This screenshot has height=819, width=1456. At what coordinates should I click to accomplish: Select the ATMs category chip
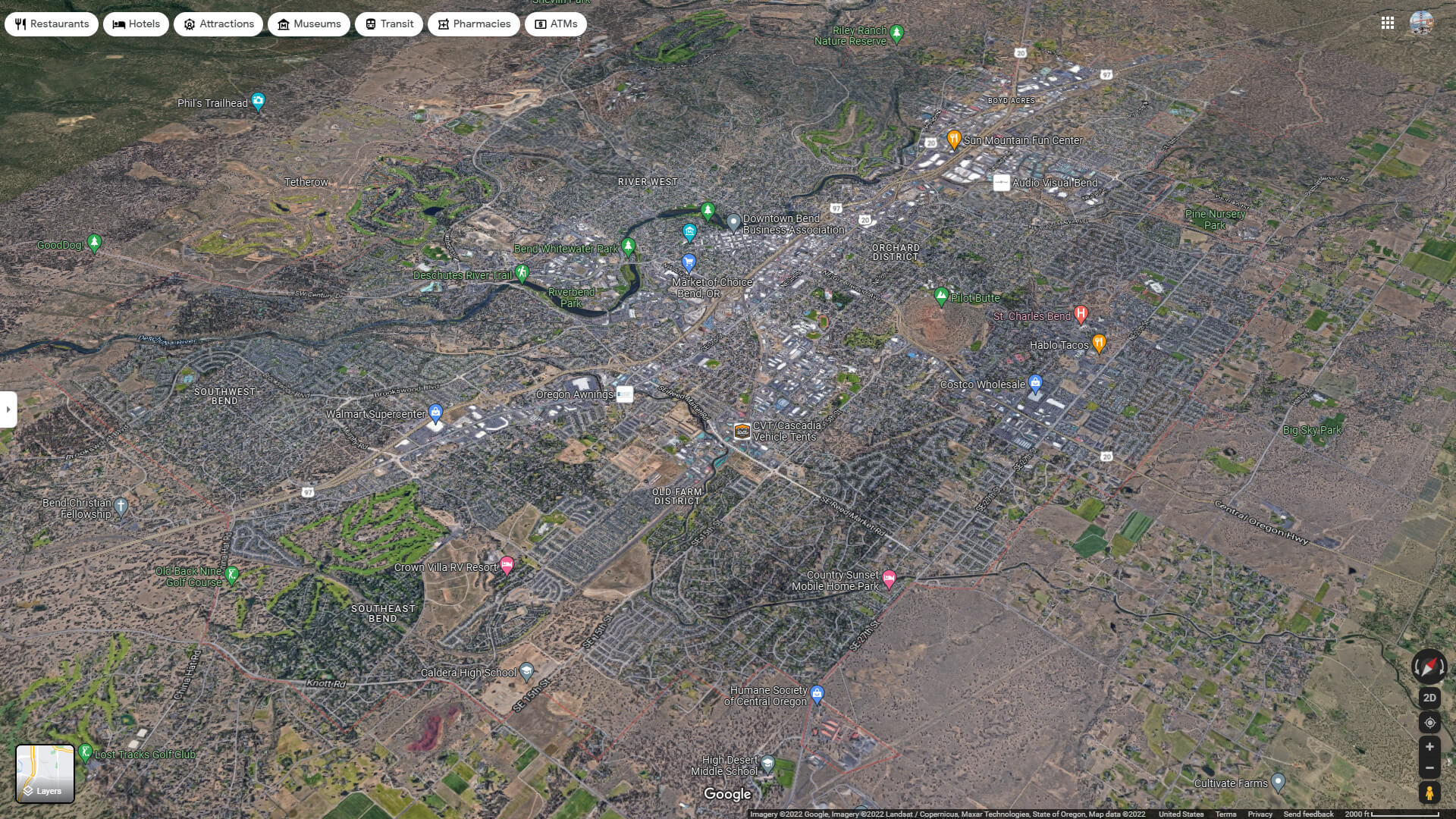coord(556,24)
